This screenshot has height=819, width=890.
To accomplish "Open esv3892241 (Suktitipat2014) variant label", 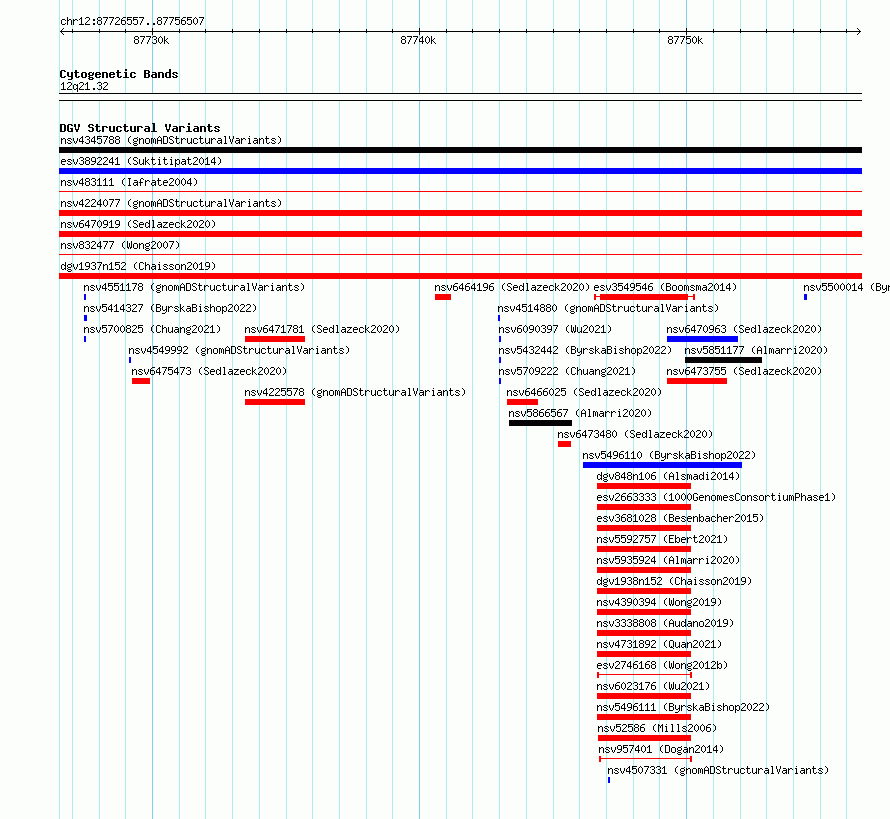I will pos(141,161).
